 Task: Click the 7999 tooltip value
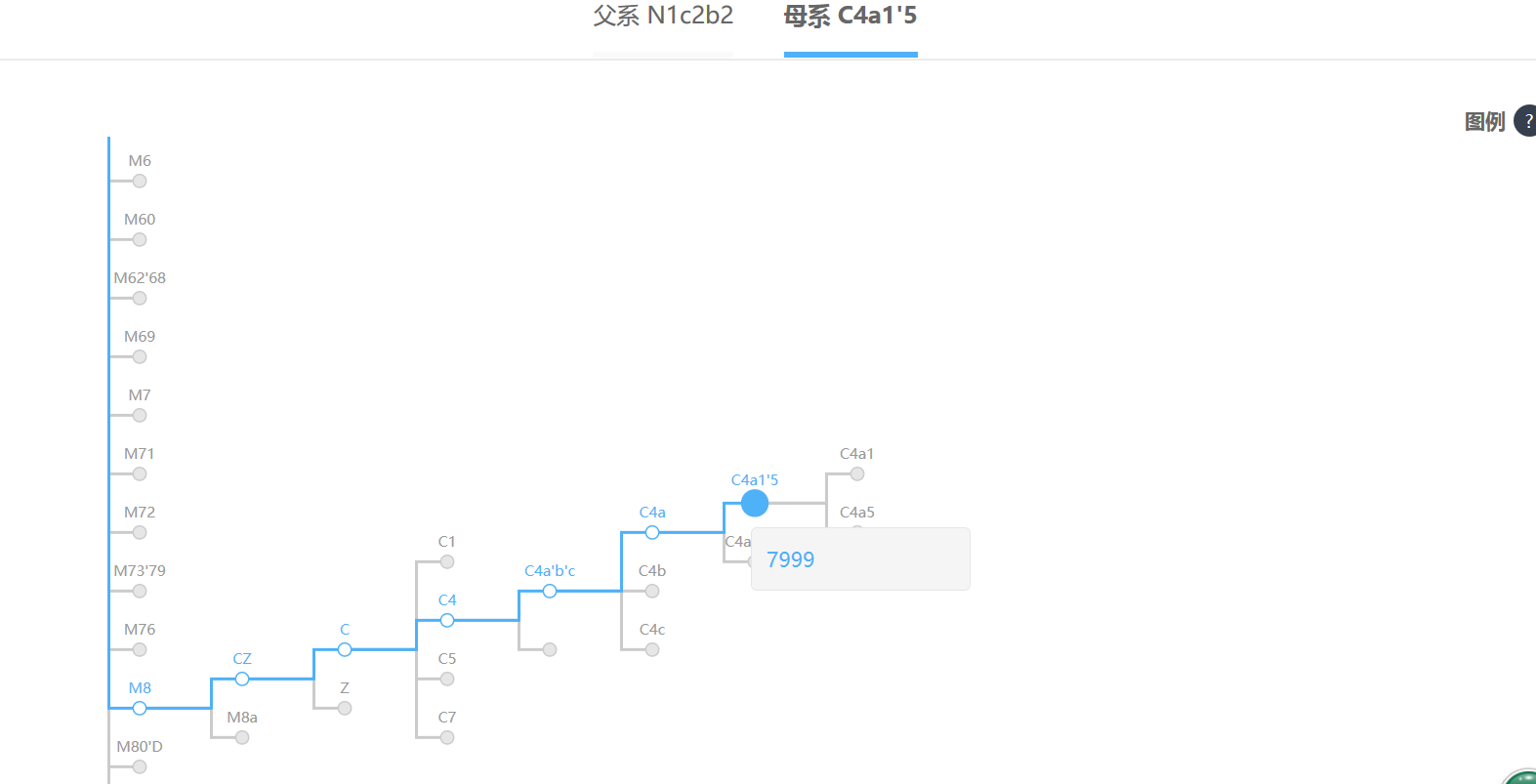pyautogui.click(x=790, y=559)
